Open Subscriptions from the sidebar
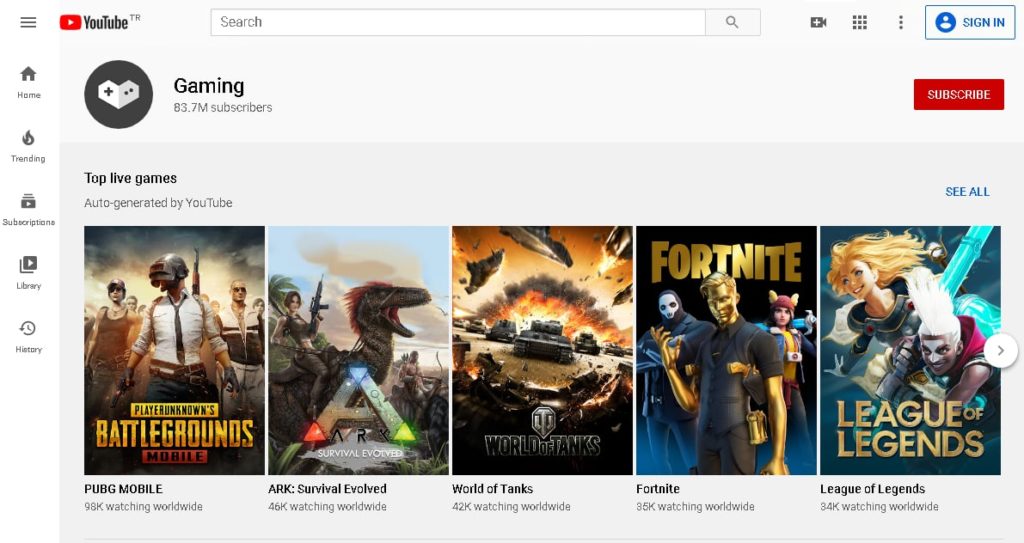1024x543 pixels. pyautogui.click(x=28, y=209)
